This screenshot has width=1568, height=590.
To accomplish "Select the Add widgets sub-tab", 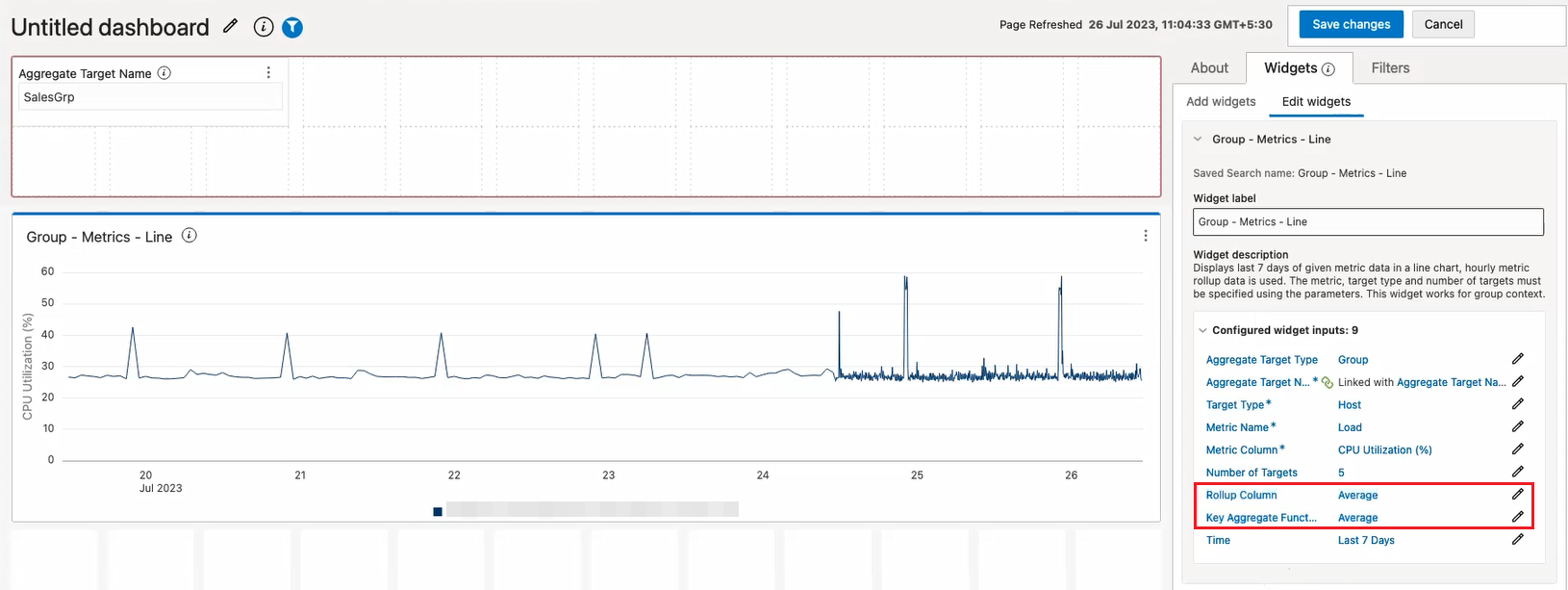I will (x=1221, y=102).
